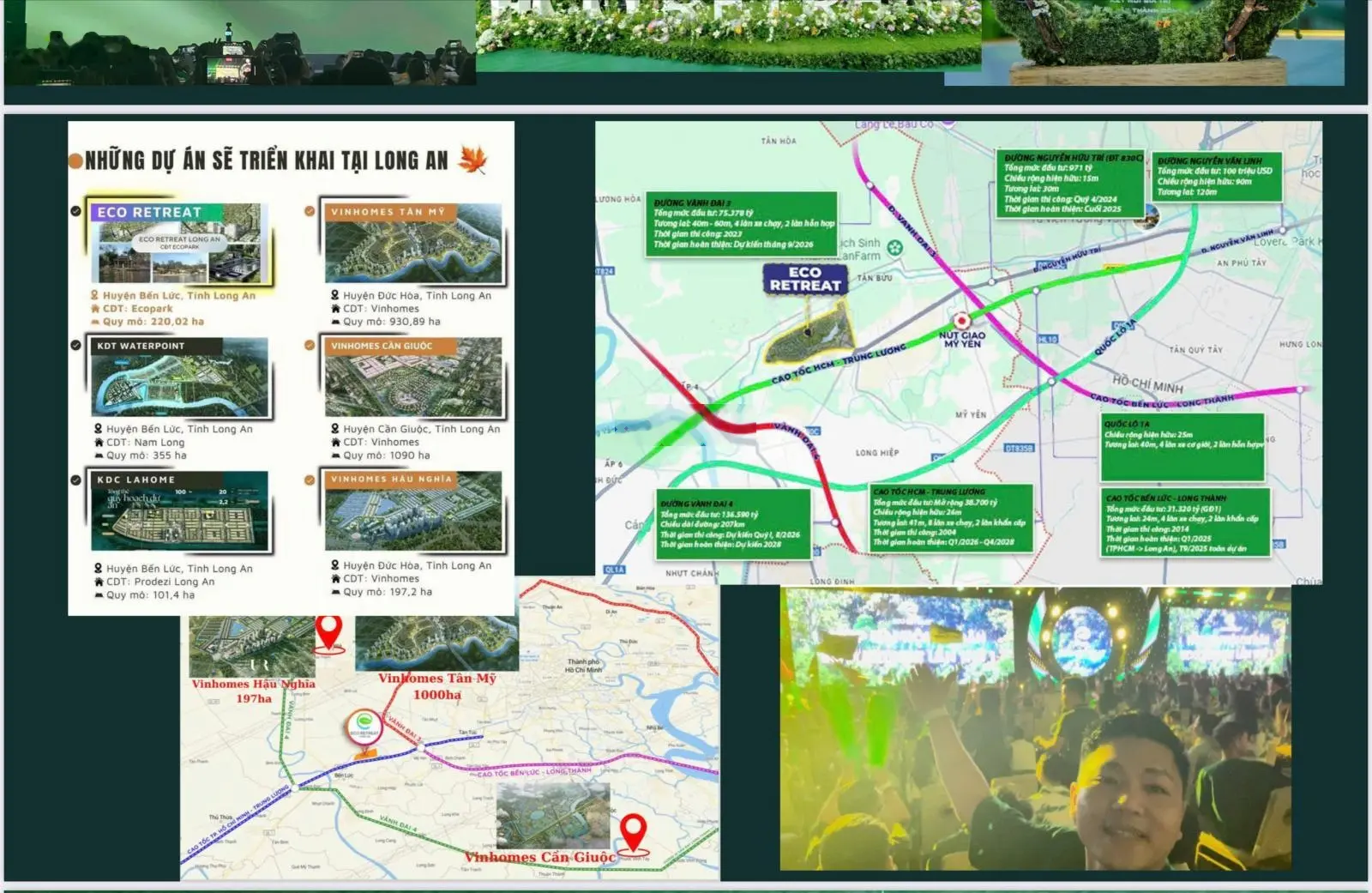This screenshot has width=1372, height=893.
Task: Click the 'Quy mô: 101,4 ha' text
Action: pyautogui.click(x=150, y=594)
